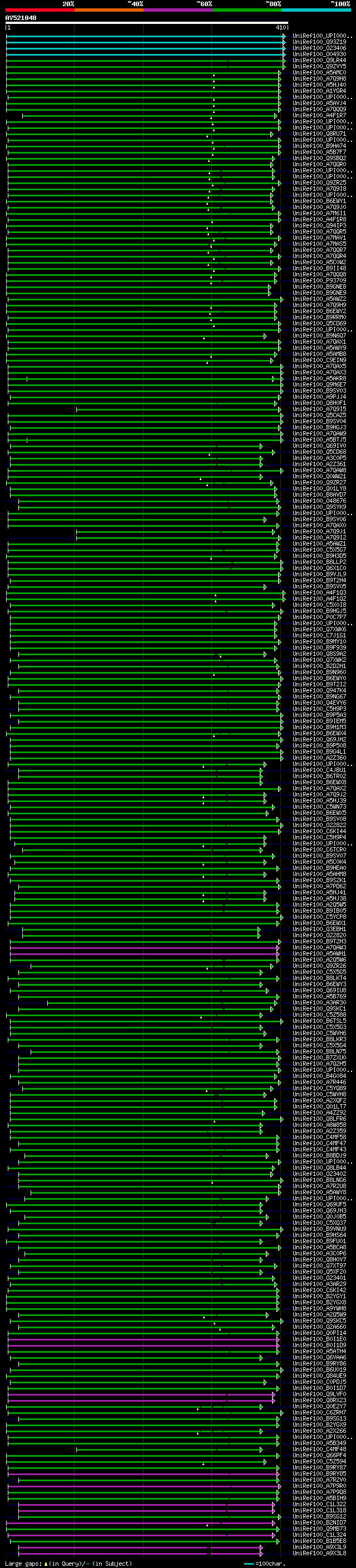The image size is (356, 1568).
Task: Open hit UniRef100_Q9LR44
Action: 319,60
